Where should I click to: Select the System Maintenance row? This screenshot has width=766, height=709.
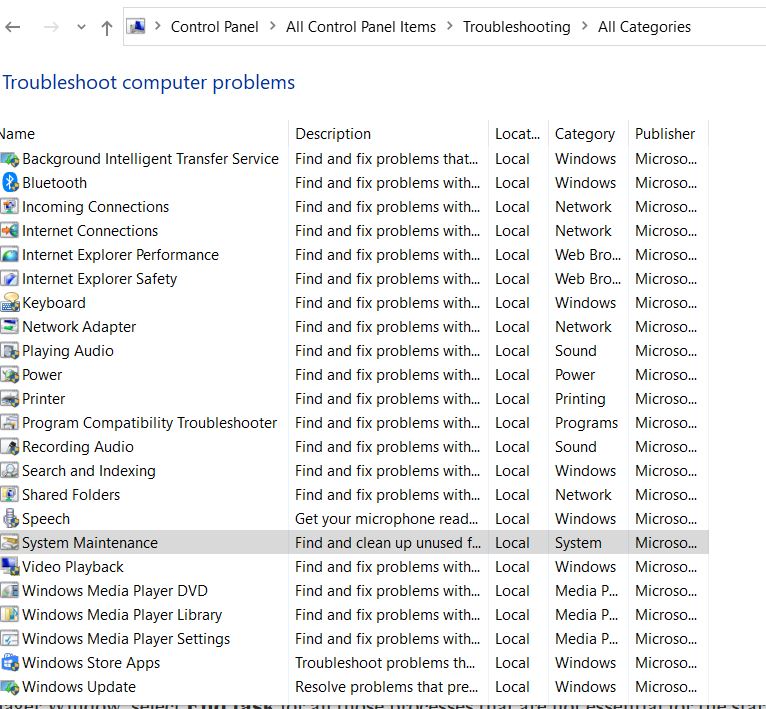click(90, 543)
